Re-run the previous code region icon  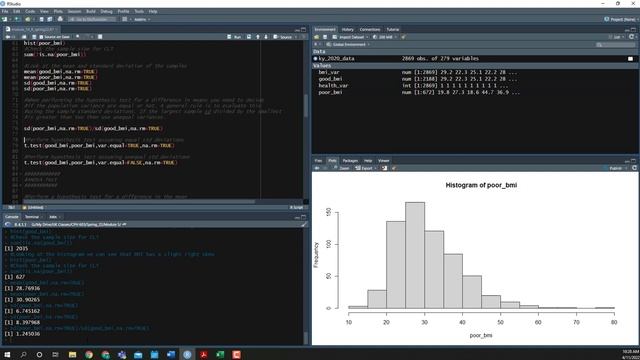249,37
